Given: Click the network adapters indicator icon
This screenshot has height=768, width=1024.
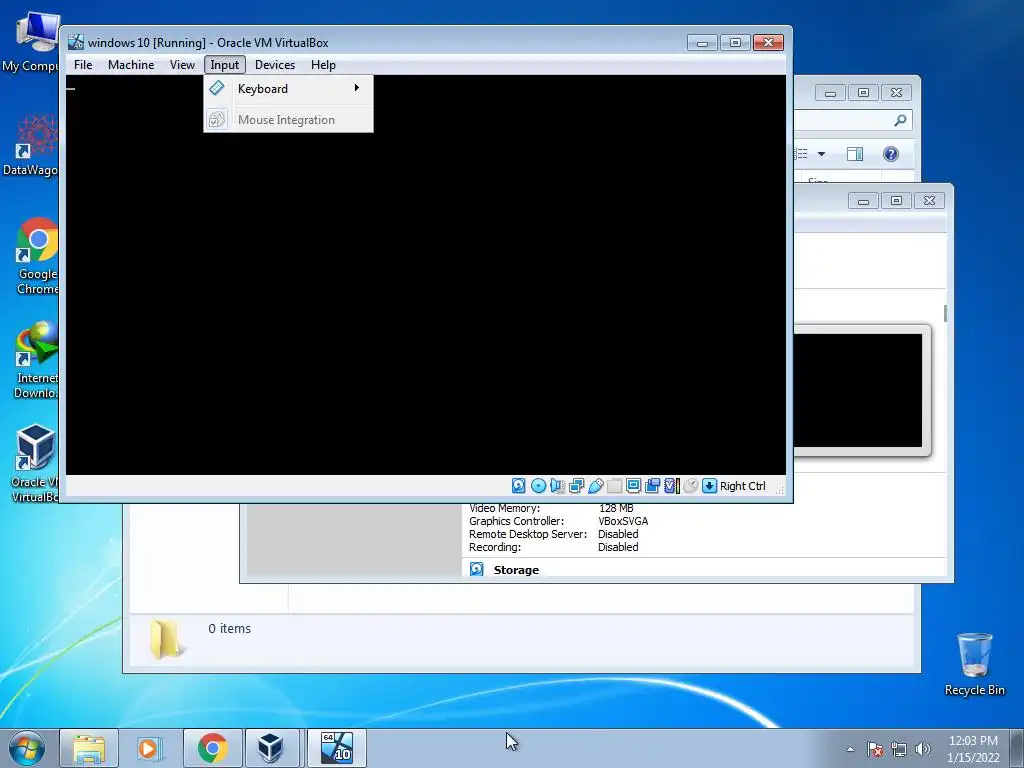Looking at the screenshot, I should pos(576,485).
